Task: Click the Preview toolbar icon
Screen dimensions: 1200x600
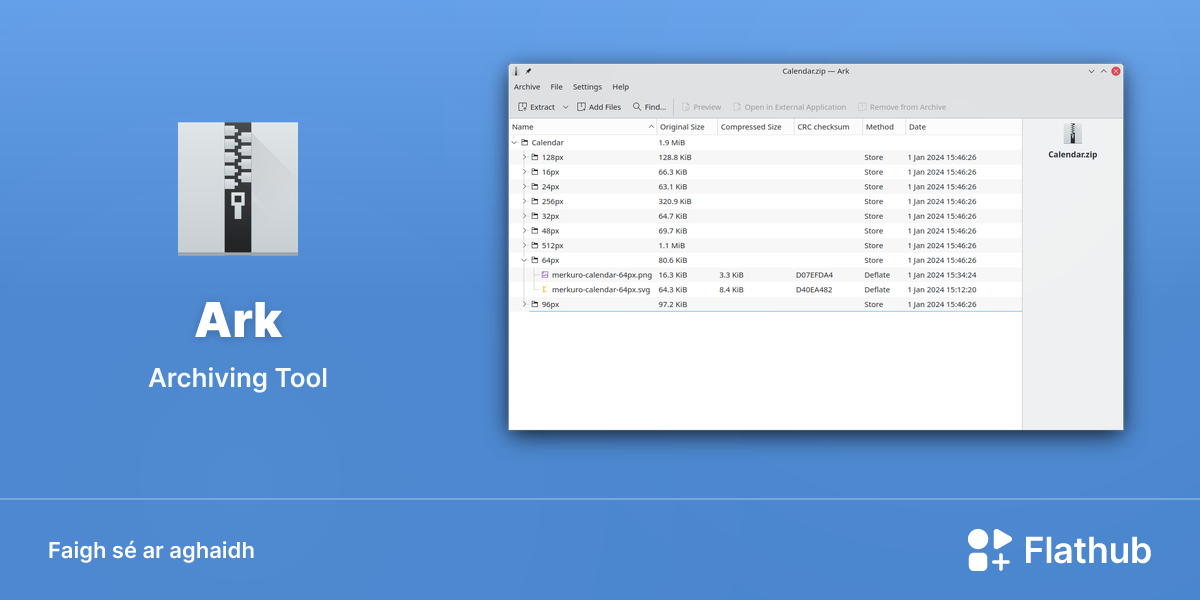Action: pos(686,107)
